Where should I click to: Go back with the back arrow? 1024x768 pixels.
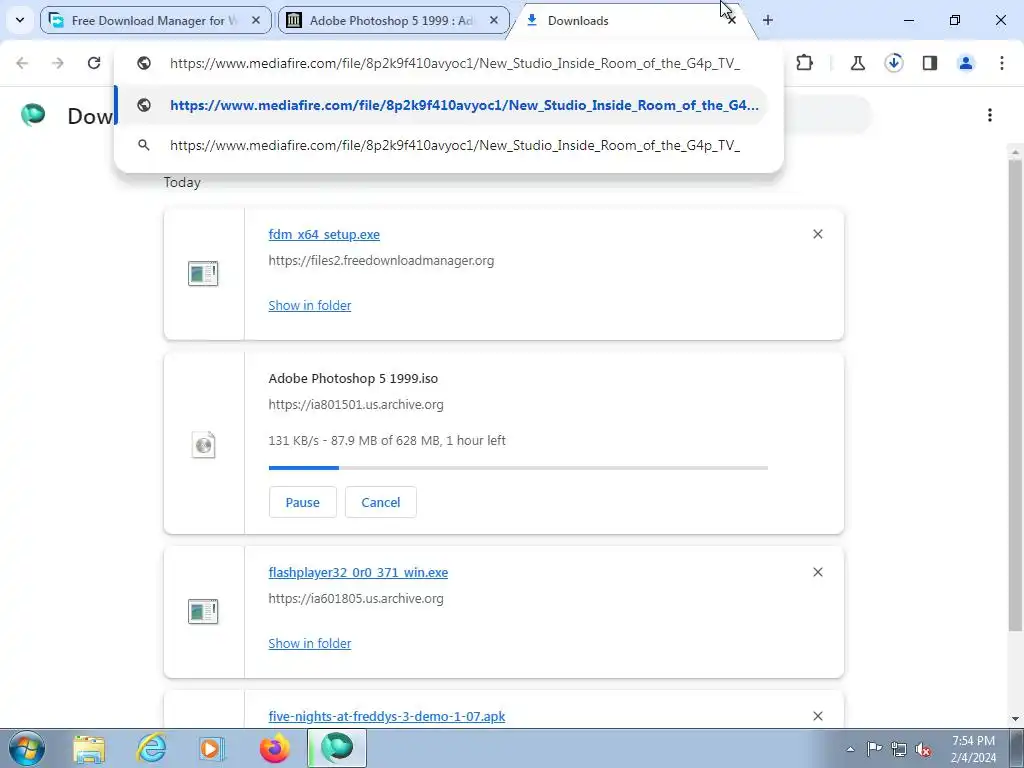(x=22, y=63)
